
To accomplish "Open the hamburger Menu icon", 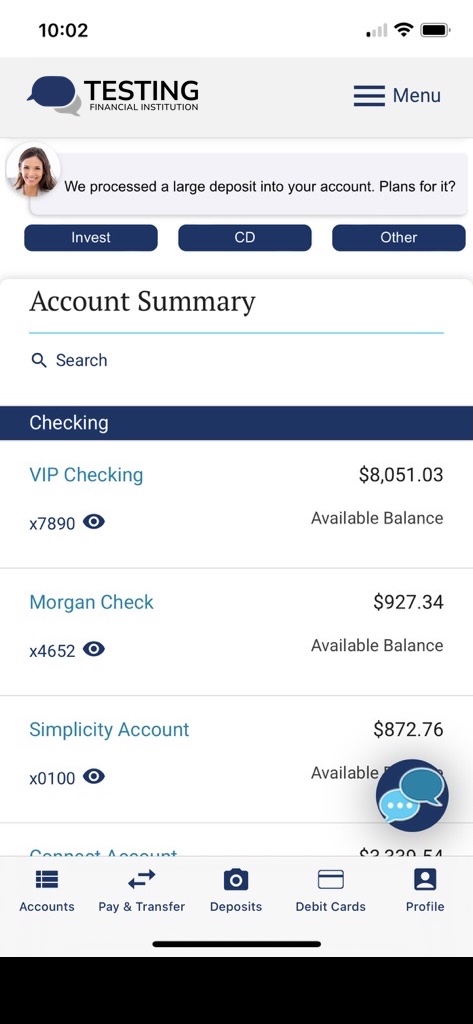I will pos(369,95).
